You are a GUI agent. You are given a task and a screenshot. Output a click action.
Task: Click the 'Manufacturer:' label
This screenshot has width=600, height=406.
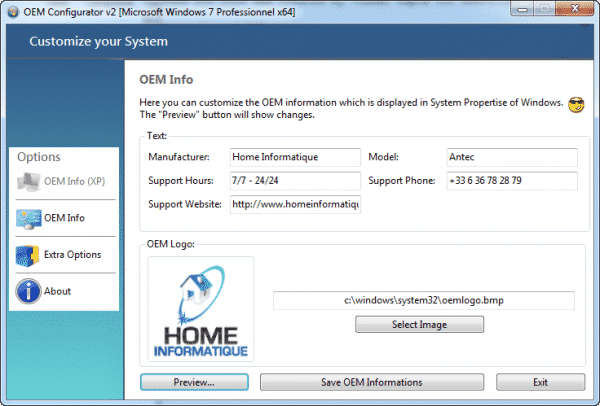pyautogui.click(x=179, y=157)
